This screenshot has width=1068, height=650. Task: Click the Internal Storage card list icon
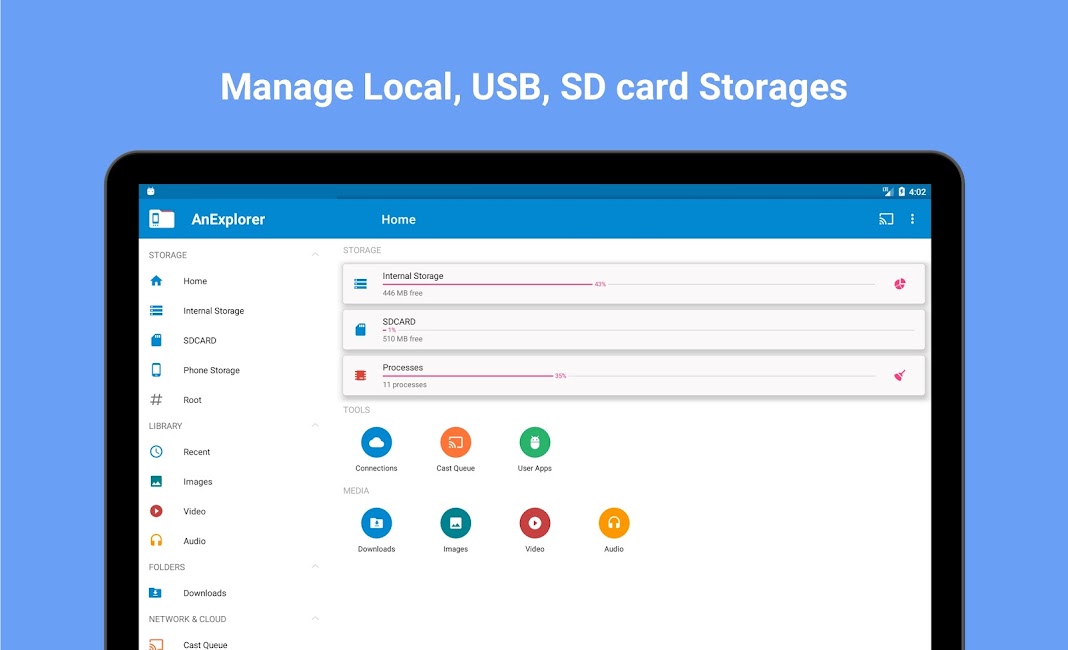point(360,283)
